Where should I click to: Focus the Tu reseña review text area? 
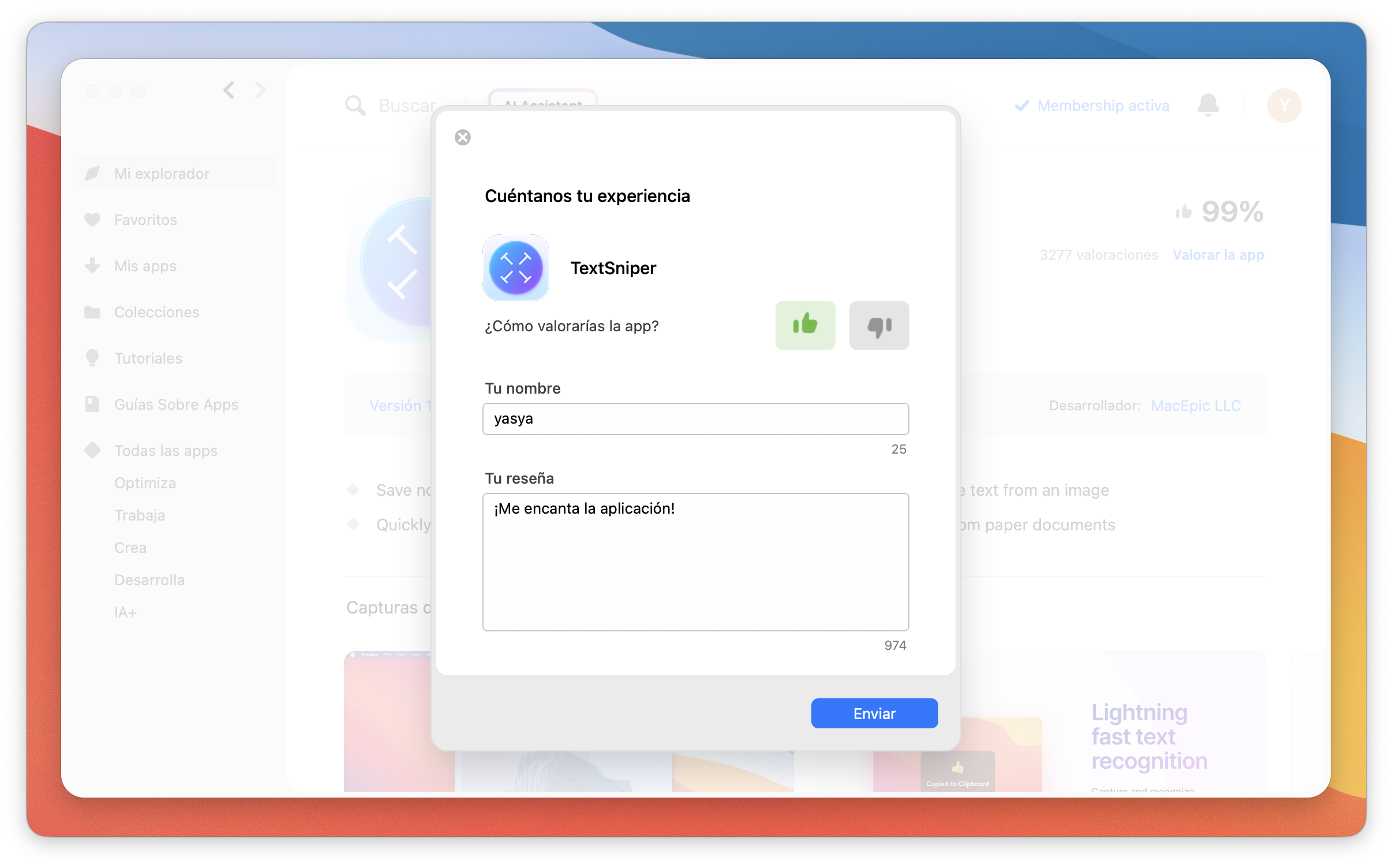695,562
